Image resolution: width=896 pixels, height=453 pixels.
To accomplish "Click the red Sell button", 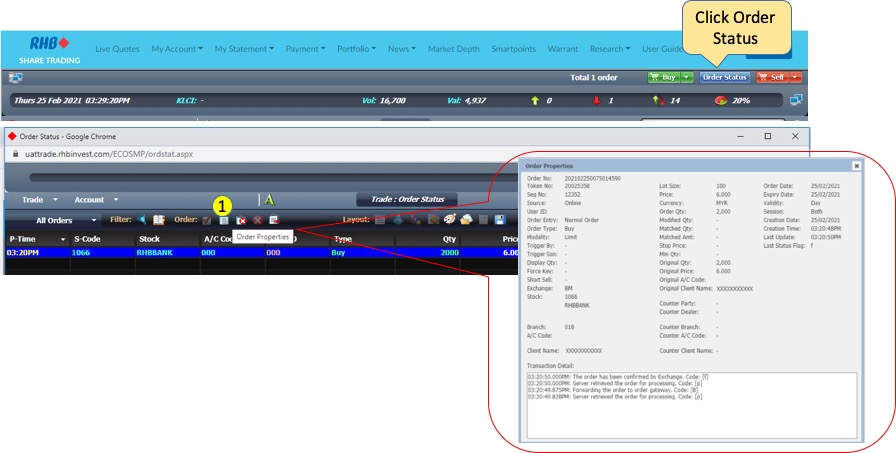I will pos(772,77).
